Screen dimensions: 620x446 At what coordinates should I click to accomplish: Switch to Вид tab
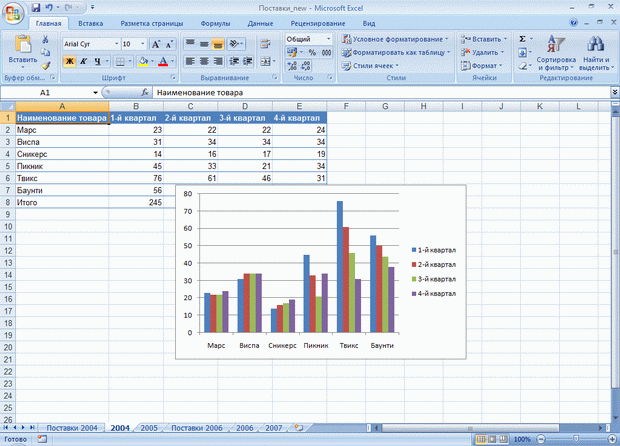(x=369, y=23)
